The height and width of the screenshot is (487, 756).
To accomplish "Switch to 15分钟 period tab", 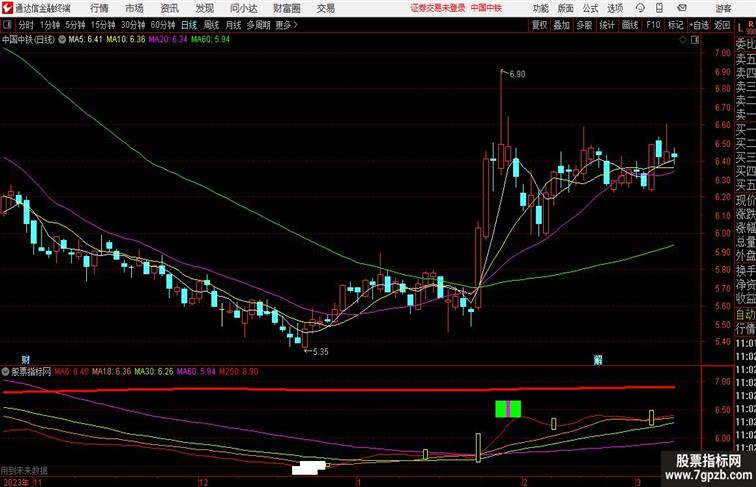I will pos(103,25).
